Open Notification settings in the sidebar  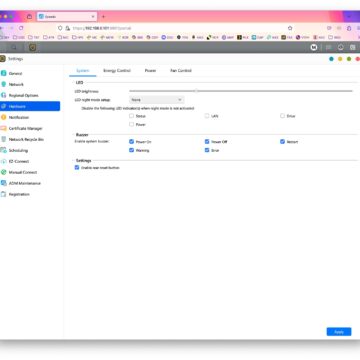pos(19,117)
